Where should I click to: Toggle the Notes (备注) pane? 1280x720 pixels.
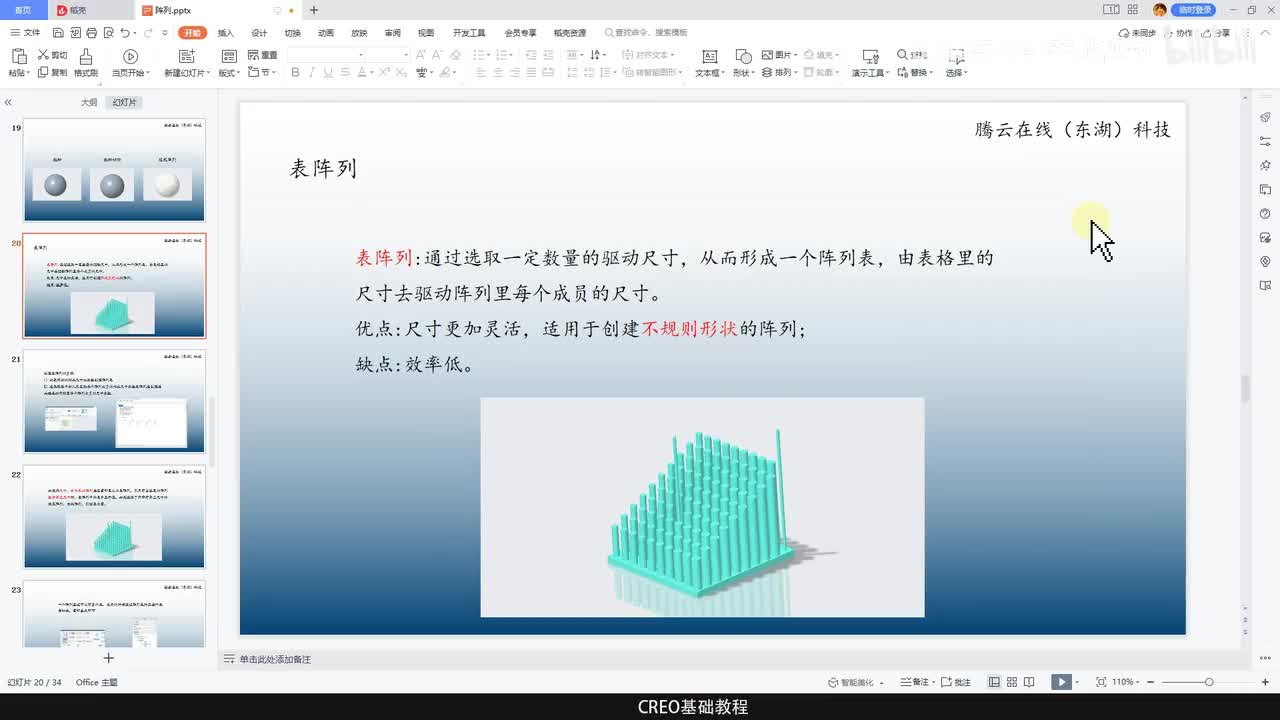pyautogui.click(x=915, y=682)
